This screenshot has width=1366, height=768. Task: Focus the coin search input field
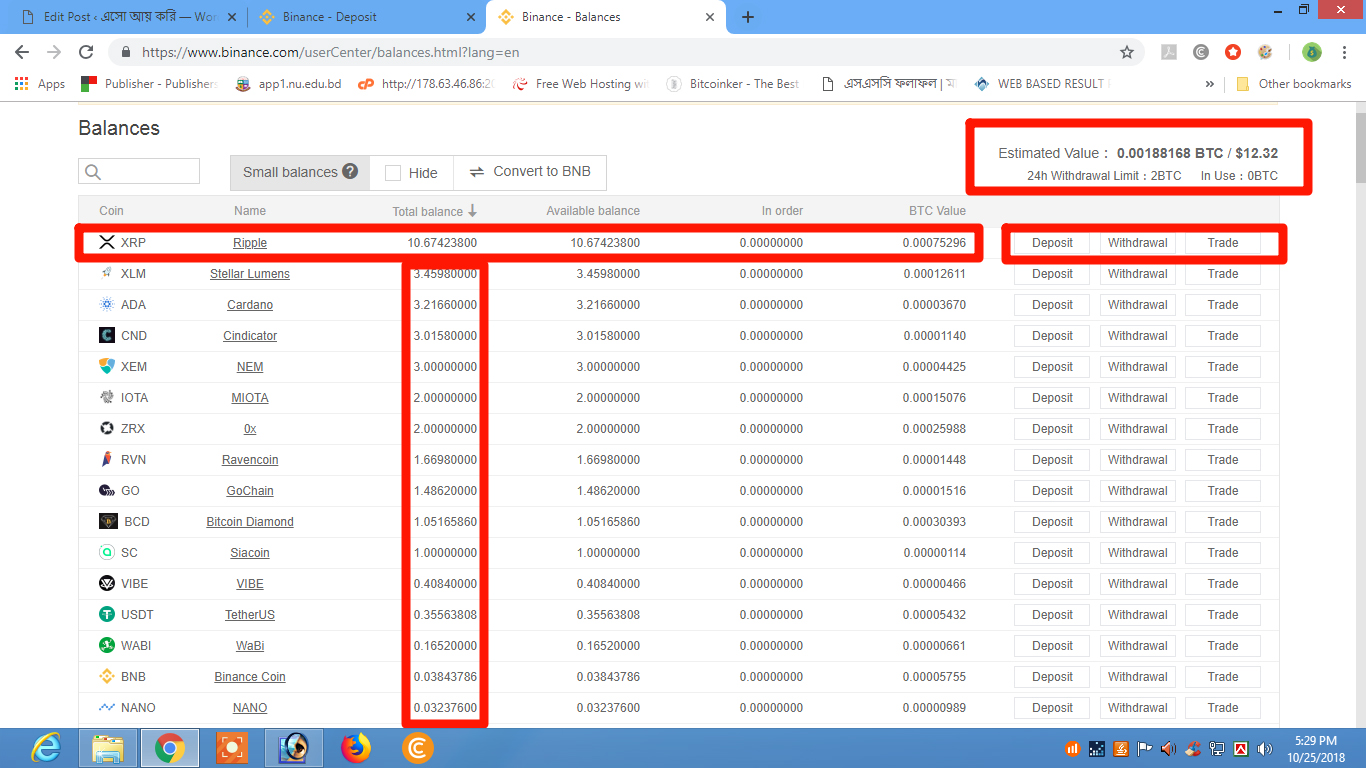[139, 171]
